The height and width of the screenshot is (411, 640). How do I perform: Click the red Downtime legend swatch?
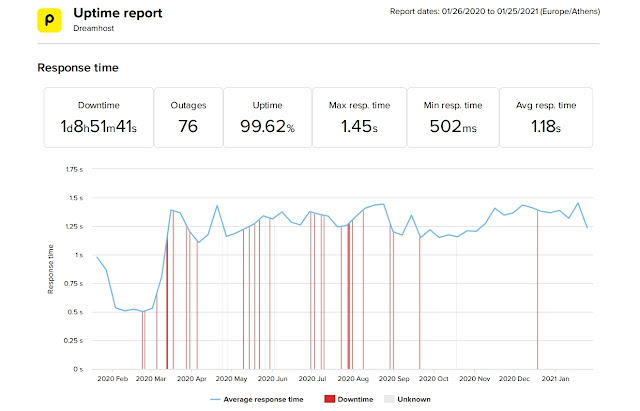click(329, 399)
